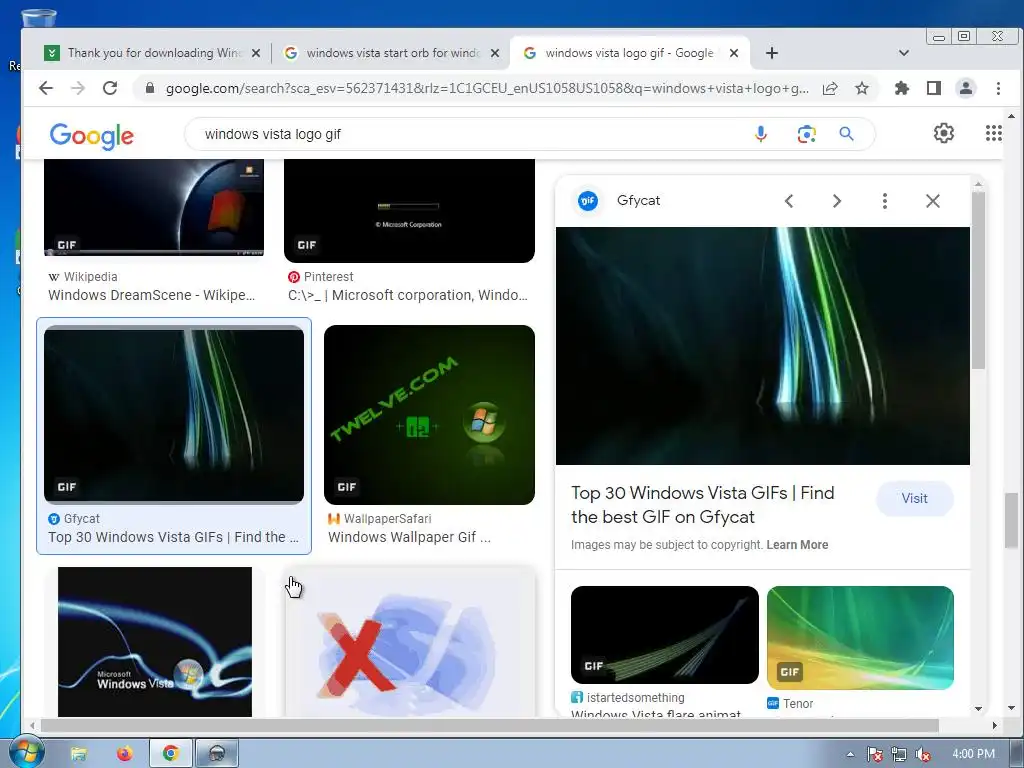Close the Thank you for downloading tab
The width and height of the screenshot is (1024, 768).
tap(256, 53)
